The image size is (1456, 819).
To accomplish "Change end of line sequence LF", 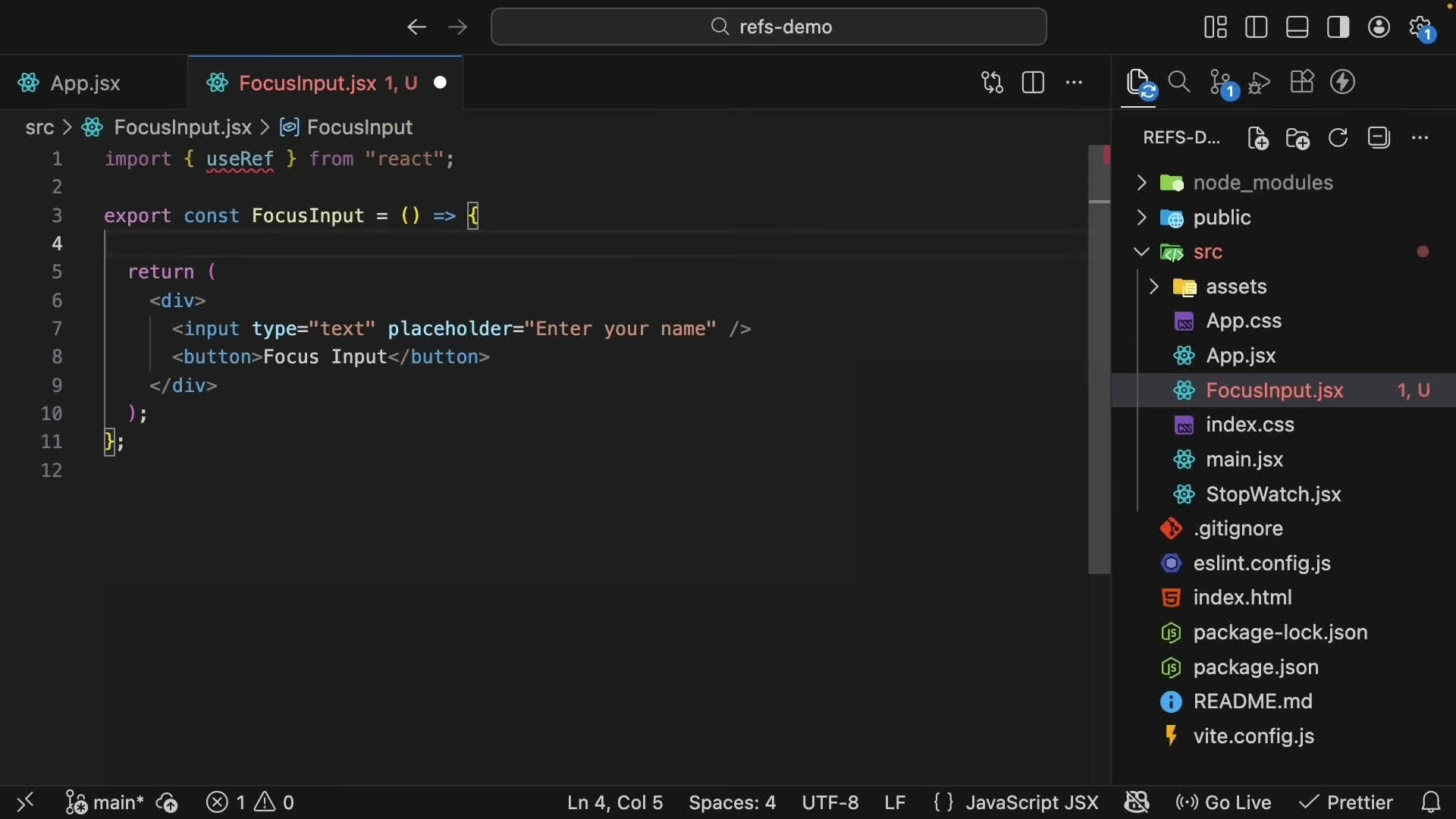I will [x=896, y=802].
